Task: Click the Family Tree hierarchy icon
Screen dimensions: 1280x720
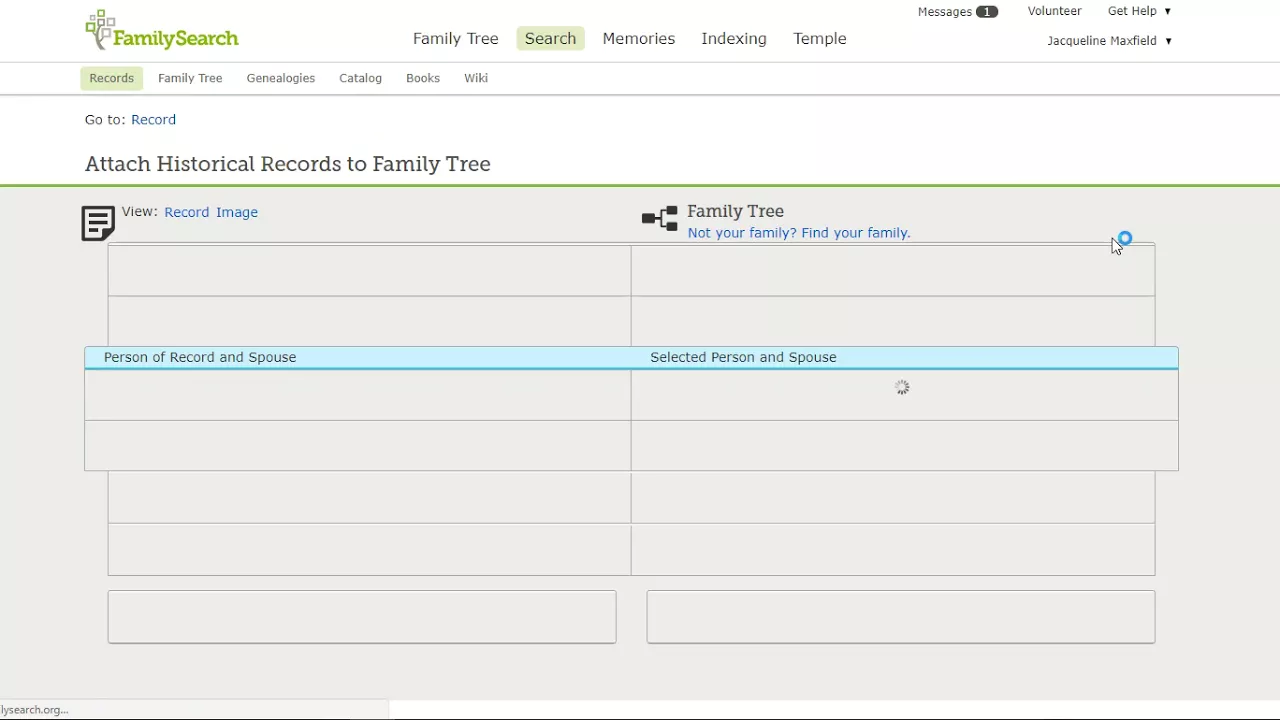Action: 660,218
